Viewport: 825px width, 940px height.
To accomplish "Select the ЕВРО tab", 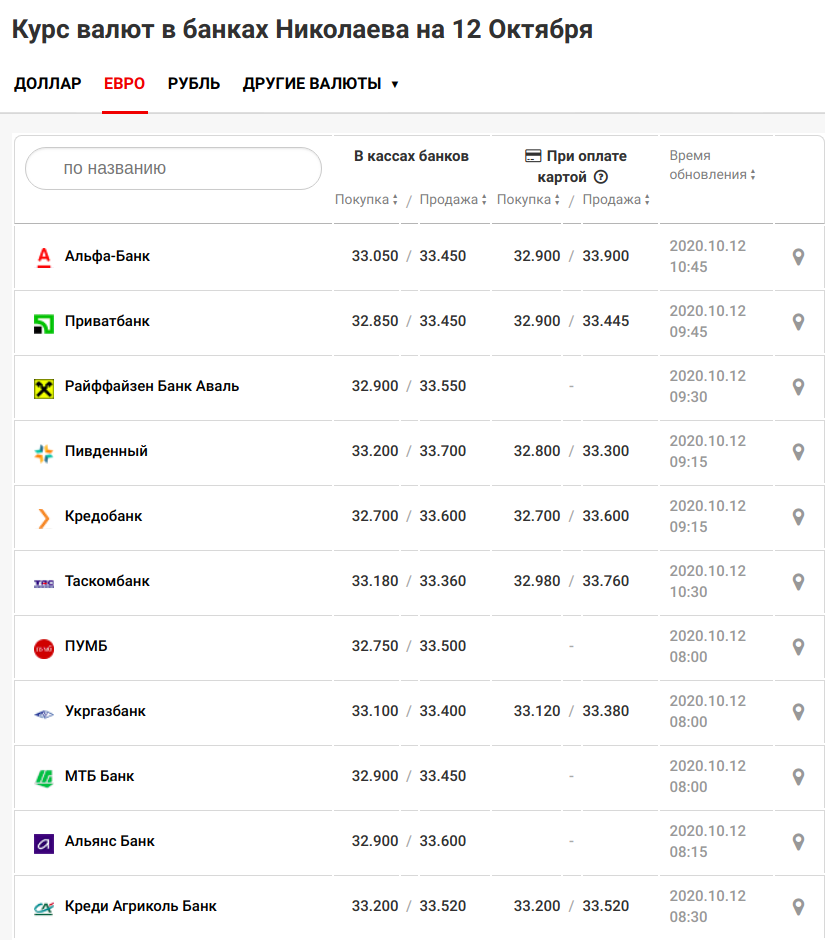I will click(125, 83).
